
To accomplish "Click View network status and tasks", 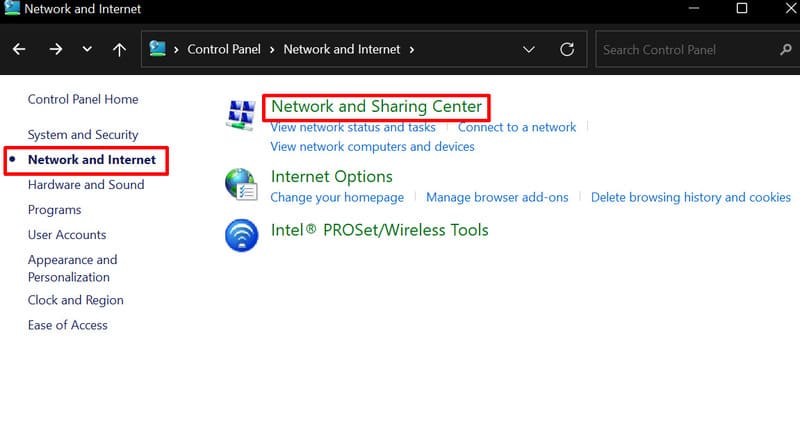I will click(353, 127).
